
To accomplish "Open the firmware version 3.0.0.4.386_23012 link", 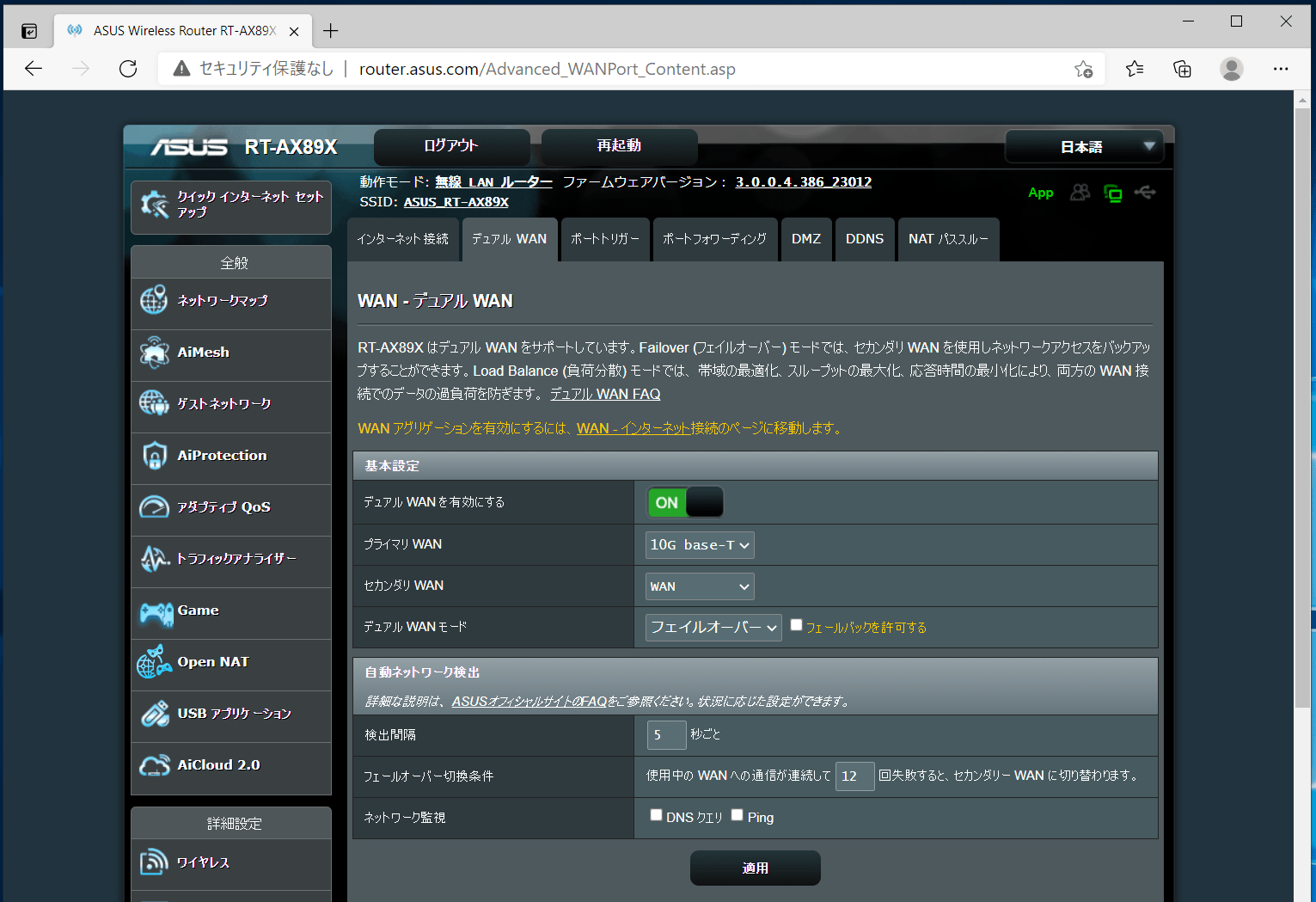I will [x=804, y=182].
